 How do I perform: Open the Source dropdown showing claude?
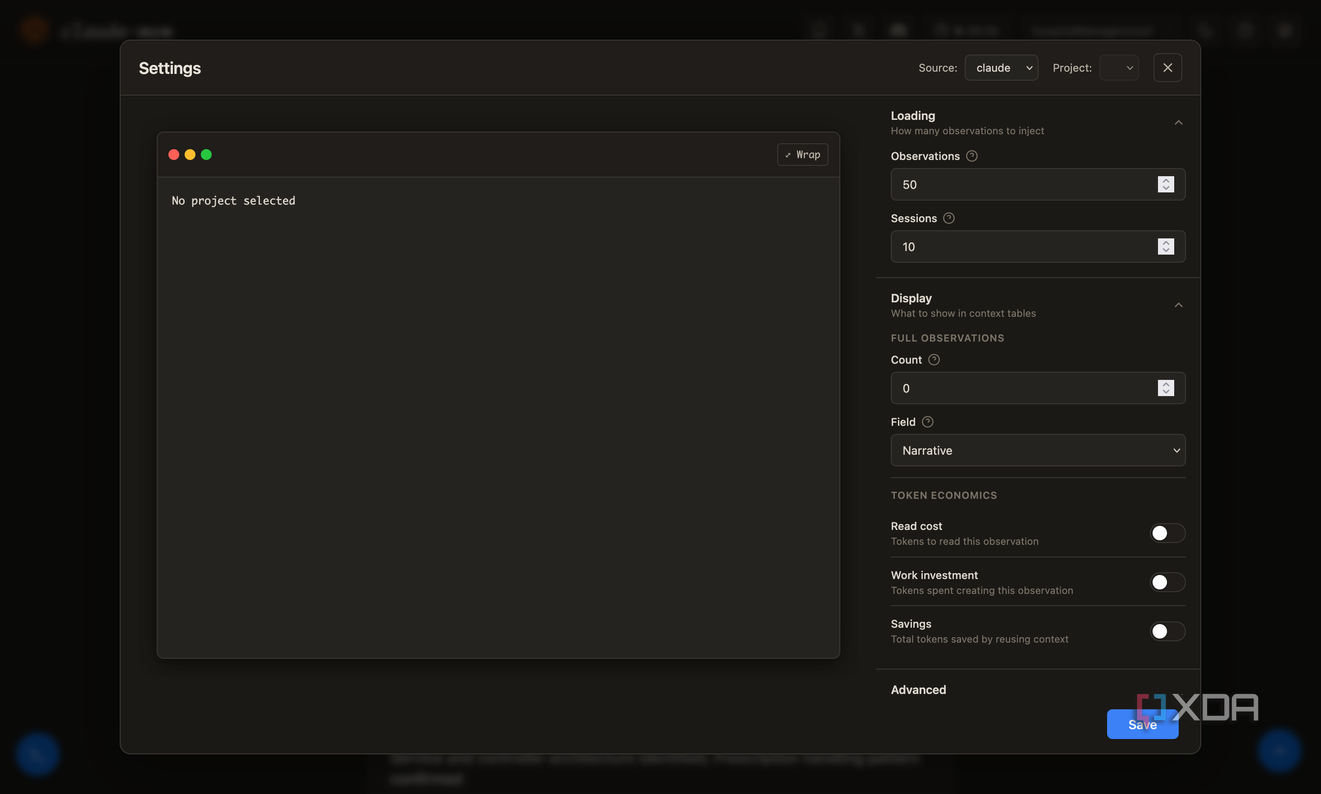tap(1001, 68)
